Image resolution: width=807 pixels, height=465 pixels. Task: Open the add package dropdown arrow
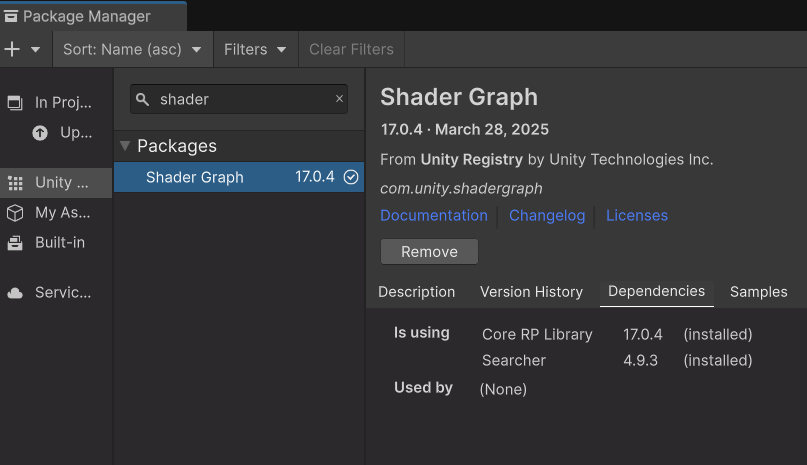point(36,50)
